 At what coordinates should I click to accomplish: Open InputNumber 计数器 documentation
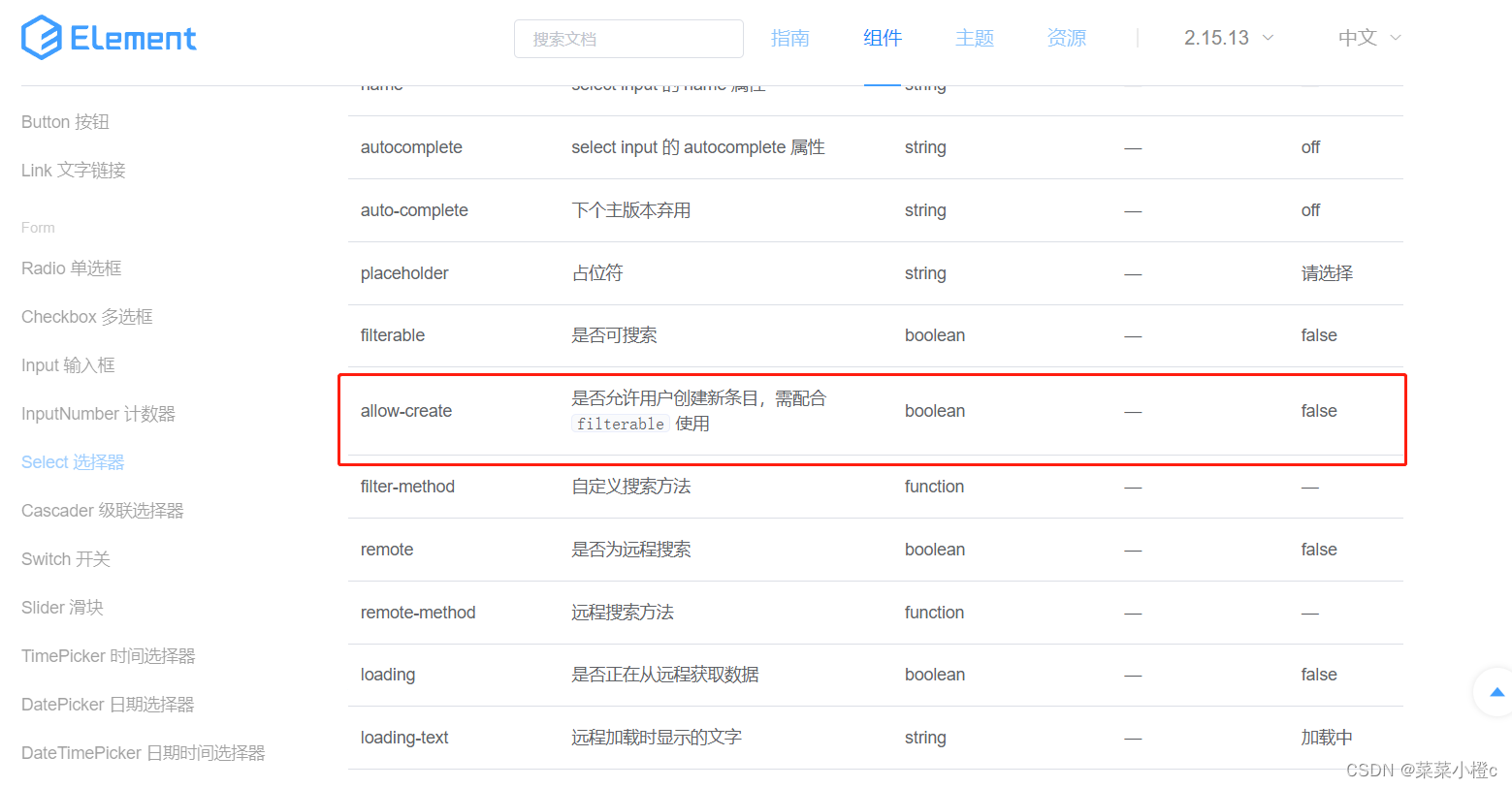98,413
